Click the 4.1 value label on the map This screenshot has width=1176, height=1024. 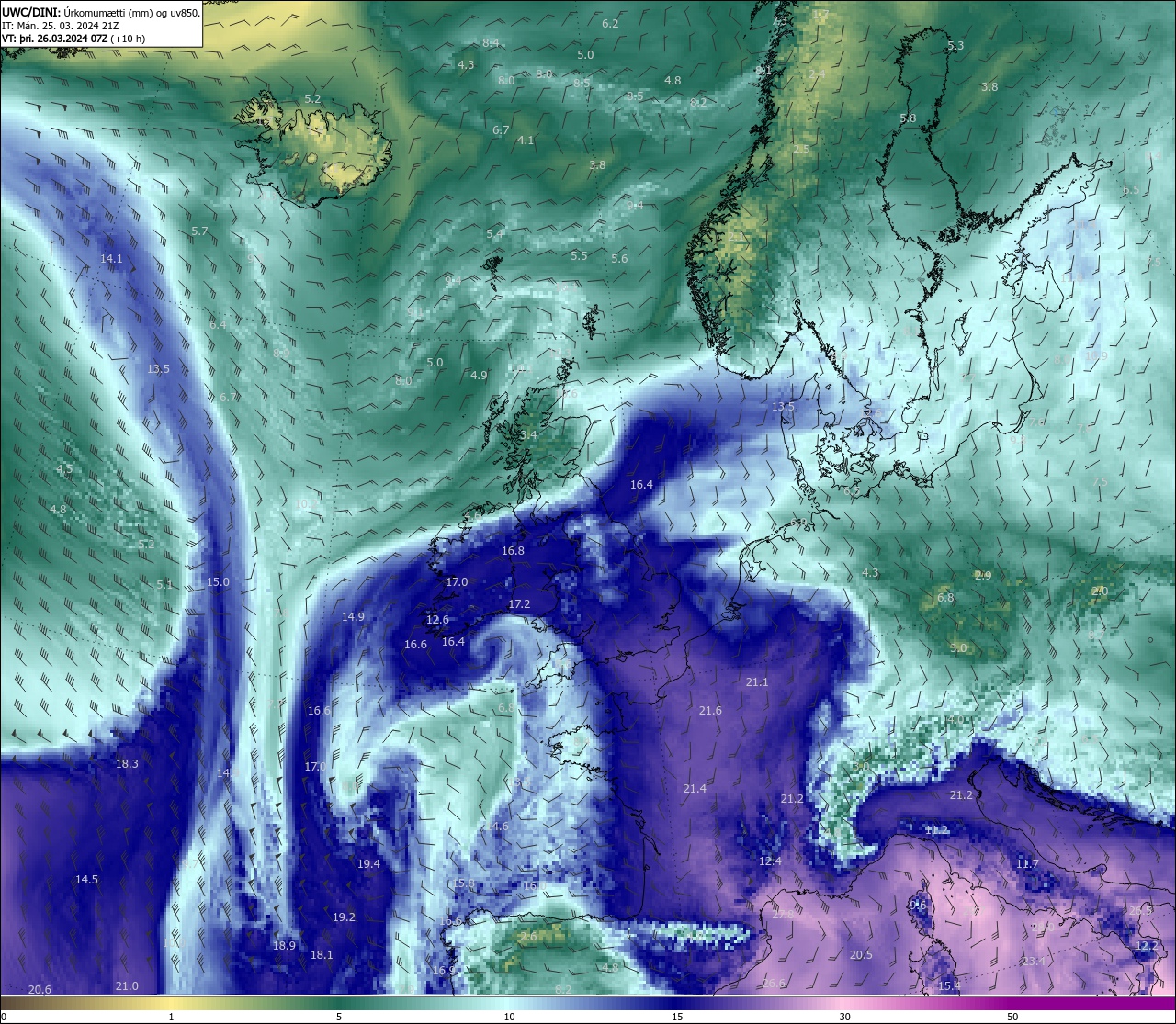click(x=526, y=141)
